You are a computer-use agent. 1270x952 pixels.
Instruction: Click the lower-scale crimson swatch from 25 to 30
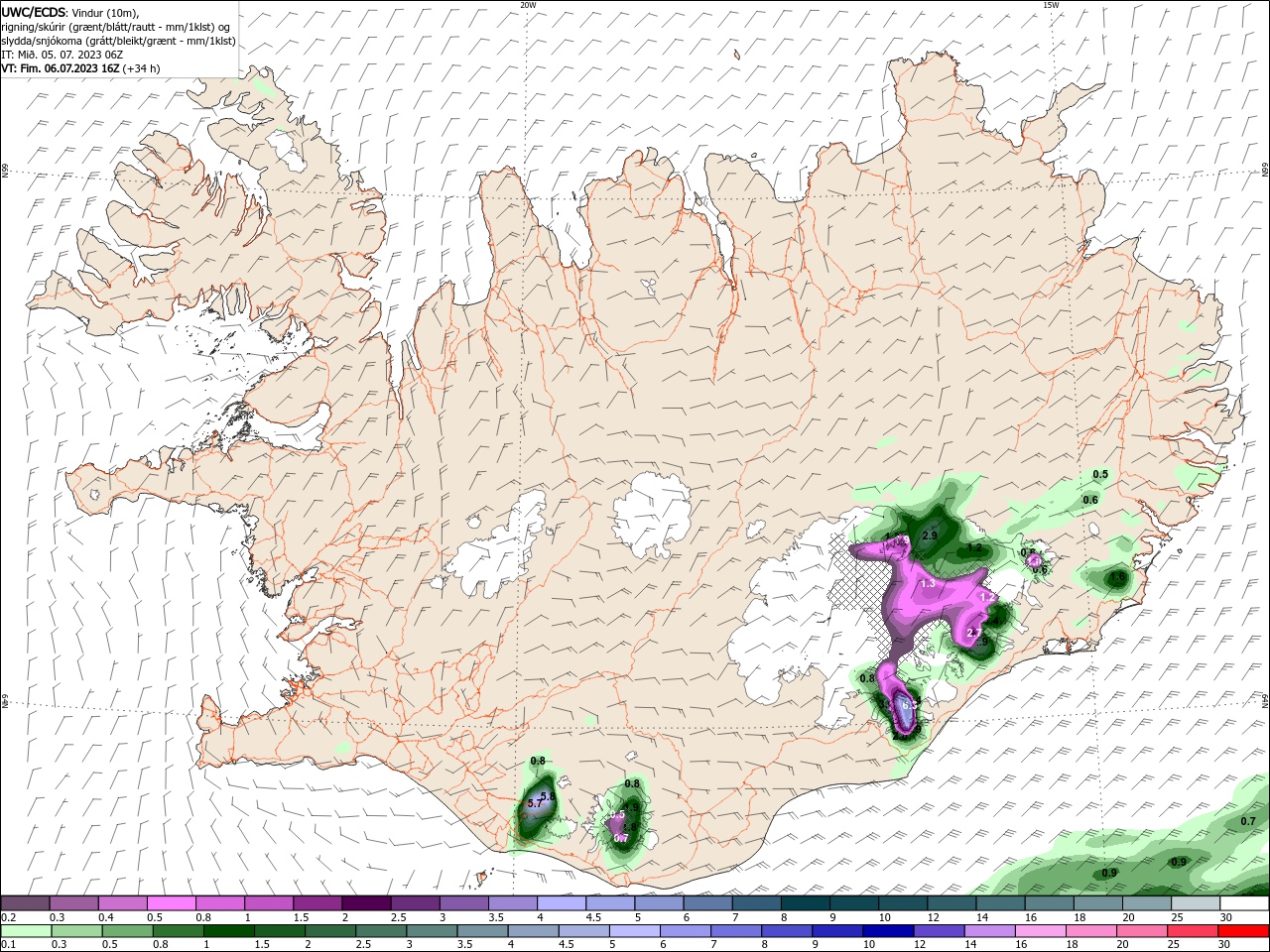[x=1194, y=931]
